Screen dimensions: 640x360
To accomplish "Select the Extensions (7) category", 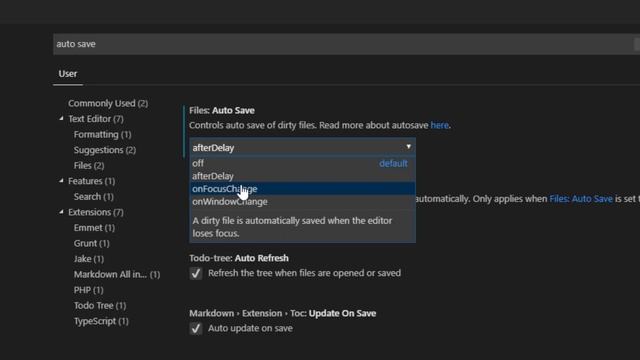I will coord(96,212).
